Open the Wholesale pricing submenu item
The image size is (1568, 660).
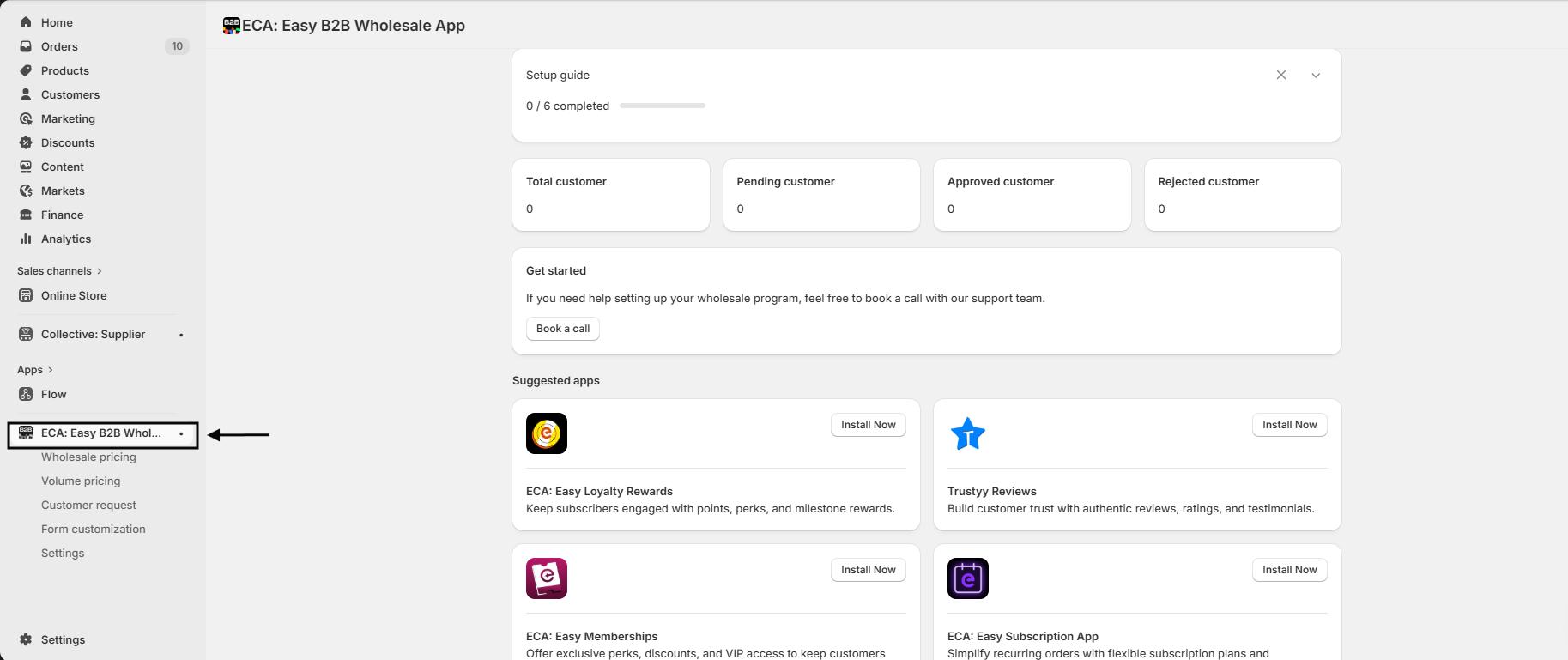pyautogui.click(x=88, y=457)
